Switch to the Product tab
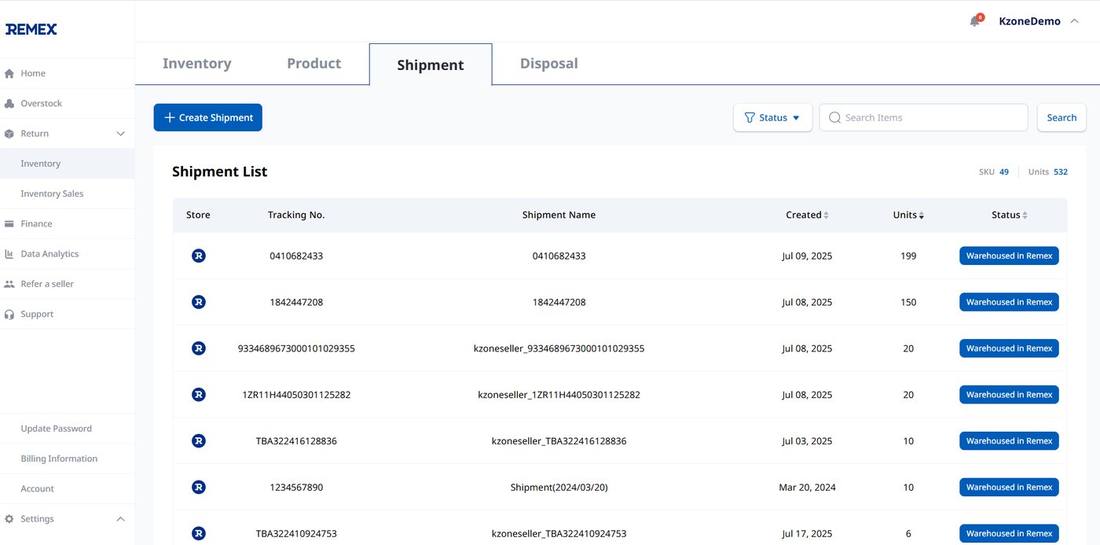The height and width of the screenshot is (545, 1100). tap(314, 64)
